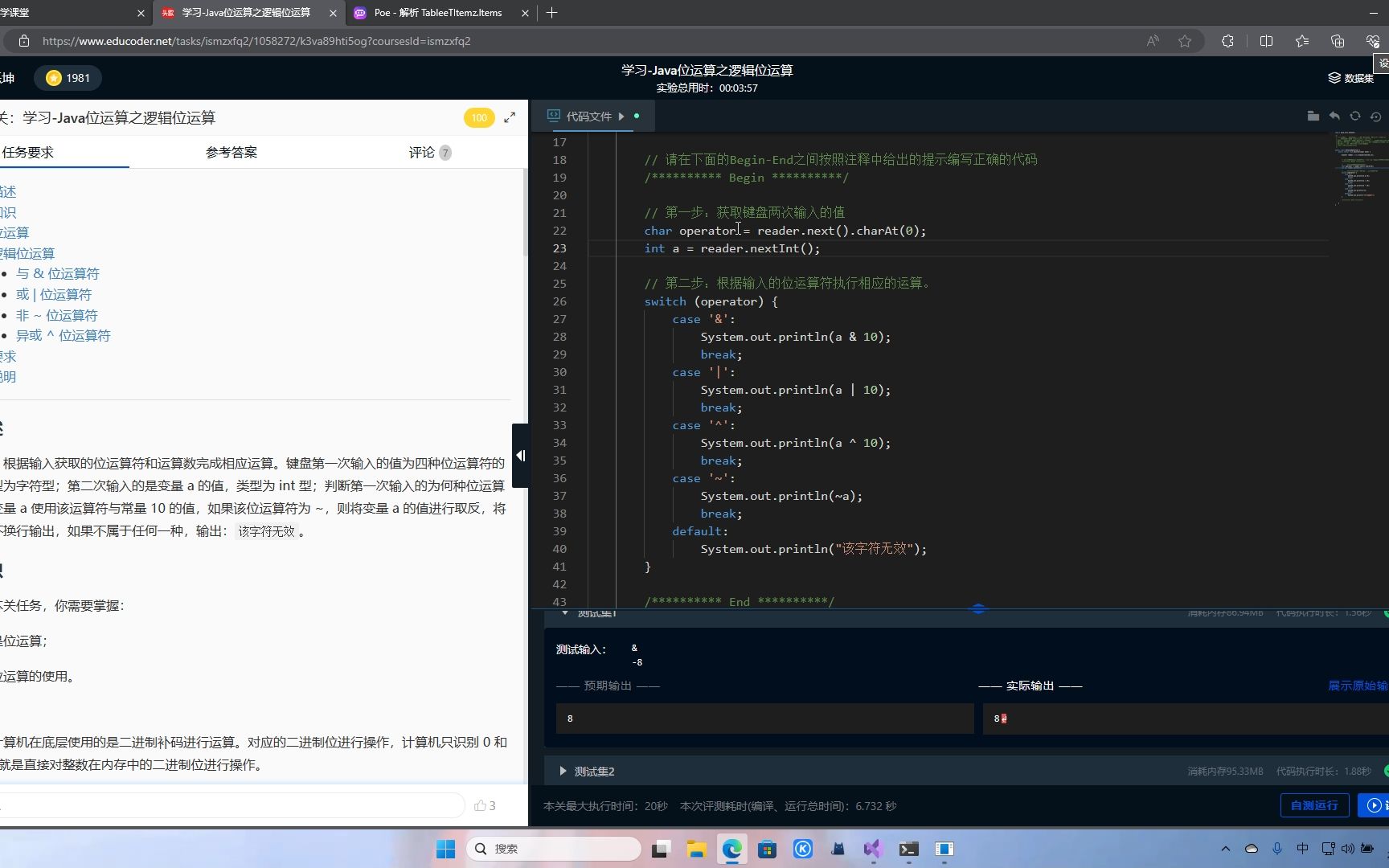Click the microphone tray icon

[1276, 849]
